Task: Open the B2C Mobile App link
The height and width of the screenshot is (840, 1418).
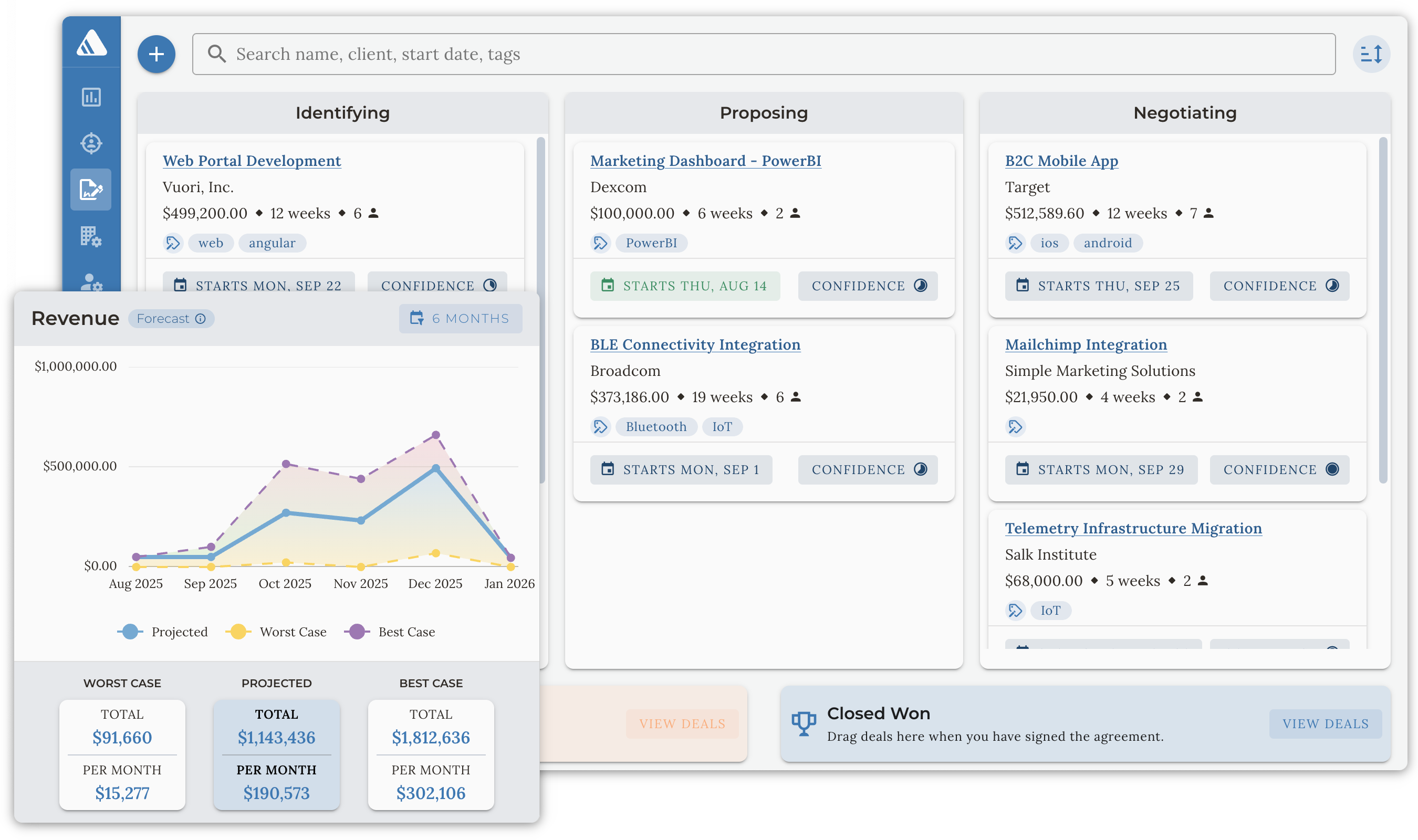Action: pos(1061,161)
